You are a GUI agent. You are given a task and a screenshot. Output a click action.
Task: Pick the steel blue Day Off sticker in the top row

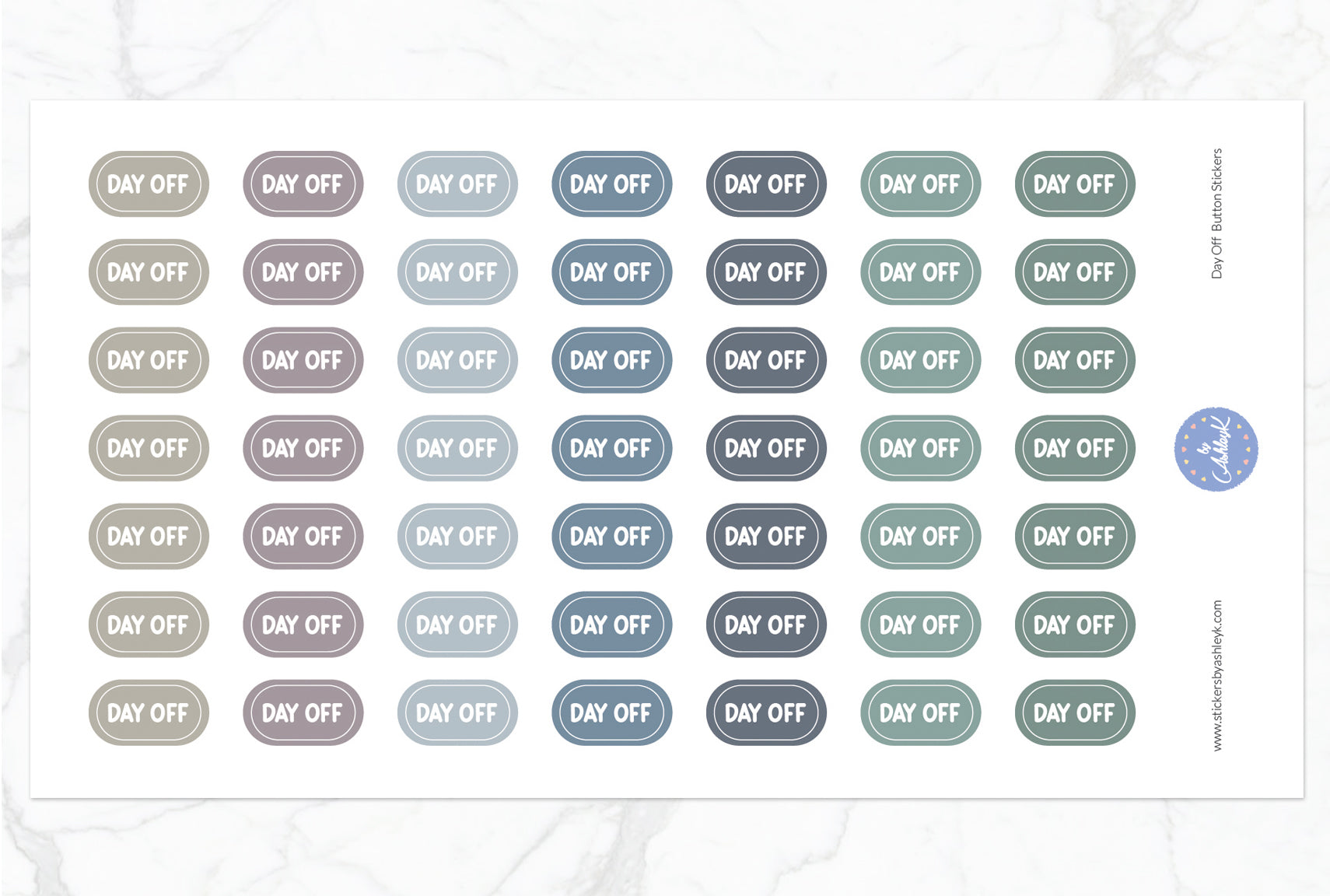611,184
